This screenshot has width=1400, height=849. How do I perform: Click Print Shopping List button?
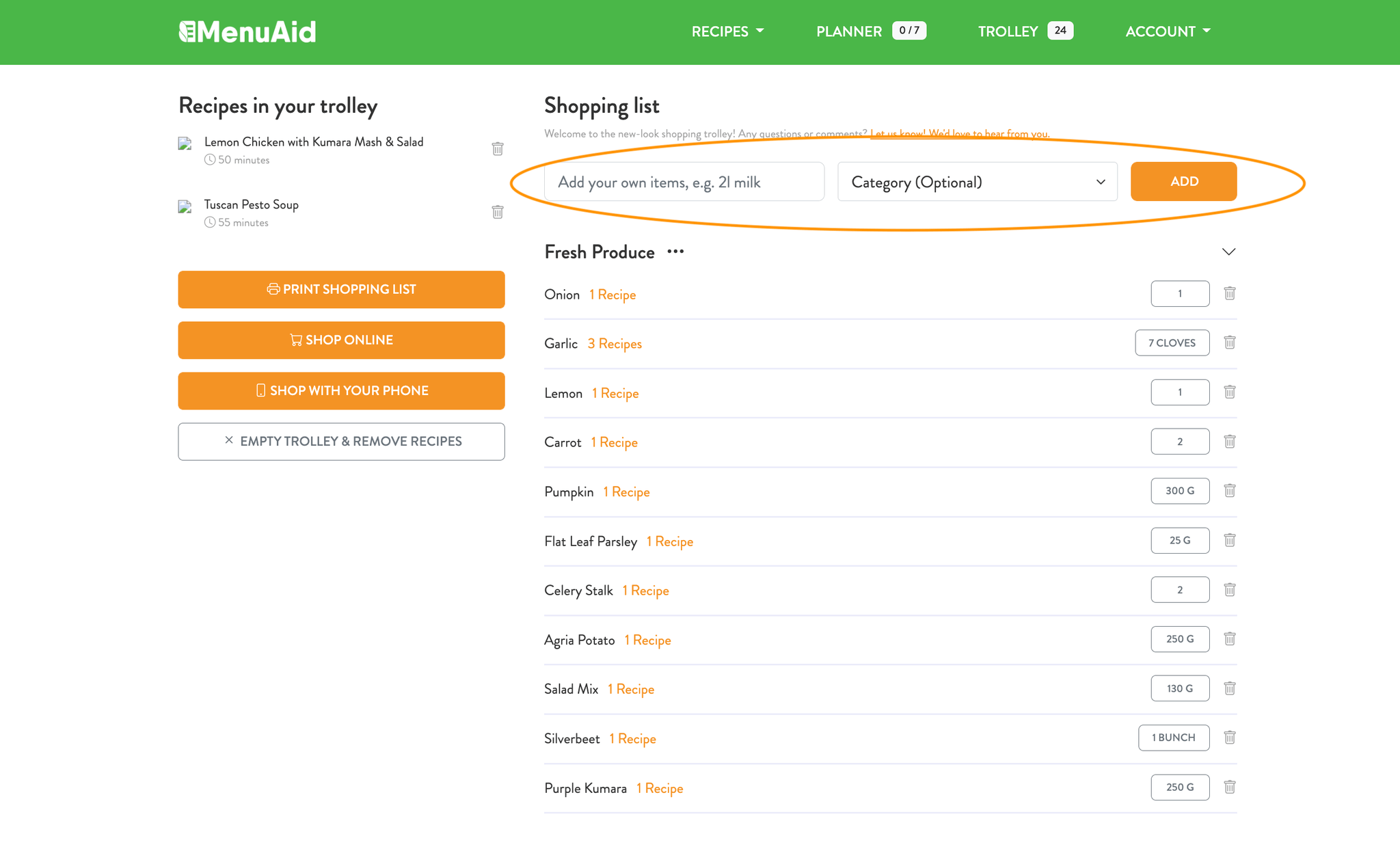click(341, 289)
